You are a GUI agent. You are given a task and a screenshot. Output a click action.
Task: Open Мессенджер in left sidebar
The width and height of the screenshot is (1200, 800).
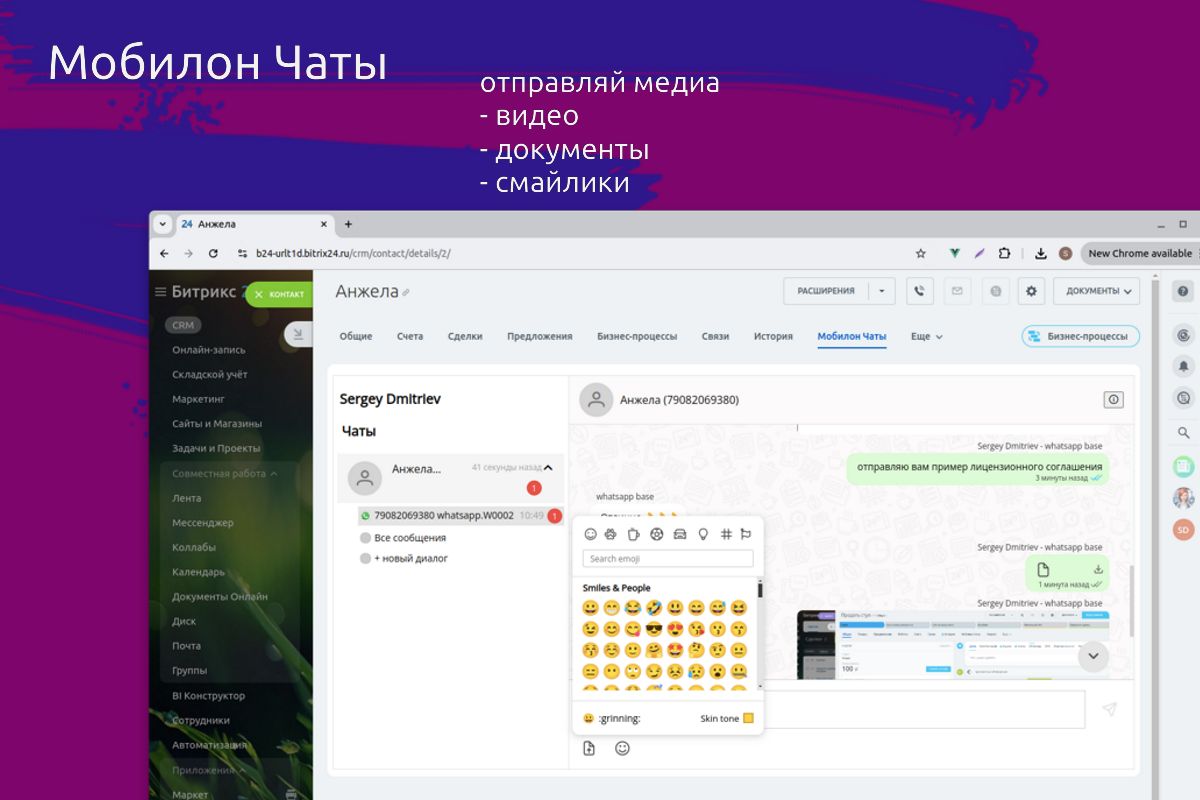click(203, 523)
